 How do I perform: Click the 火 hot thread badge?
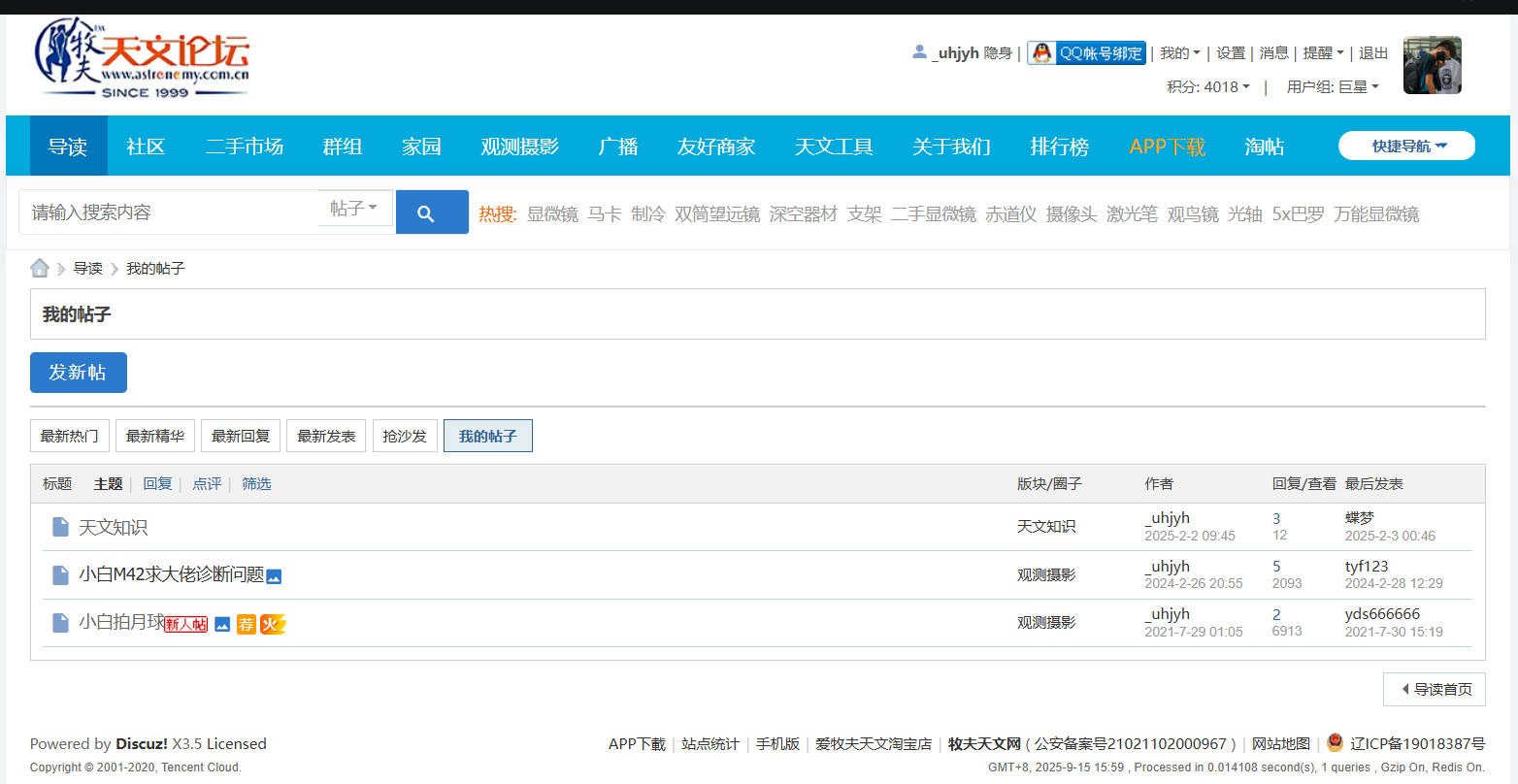pyautogui.click(x=273, y=624)
